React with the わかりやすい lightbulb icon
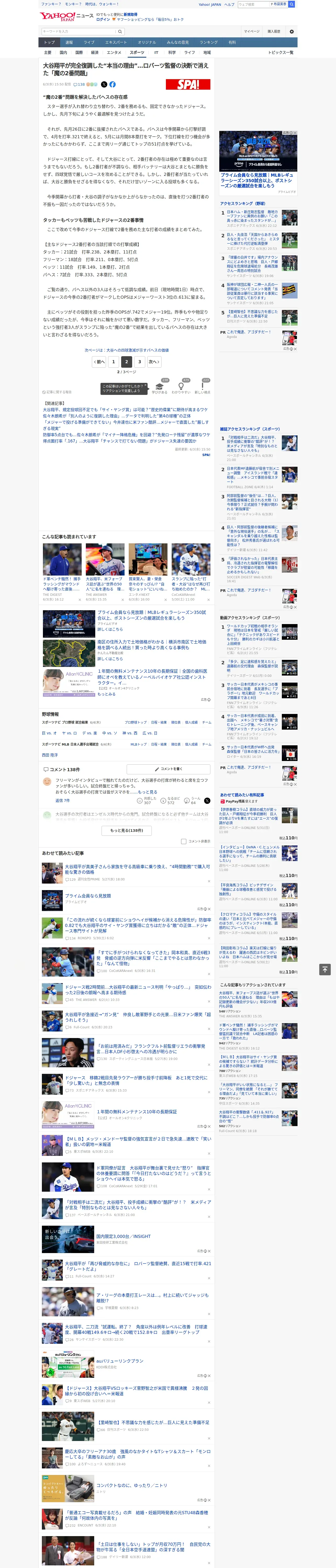The width and height of the screenshot is (336, 1568). pyautogui.click(x=181, y=387)
